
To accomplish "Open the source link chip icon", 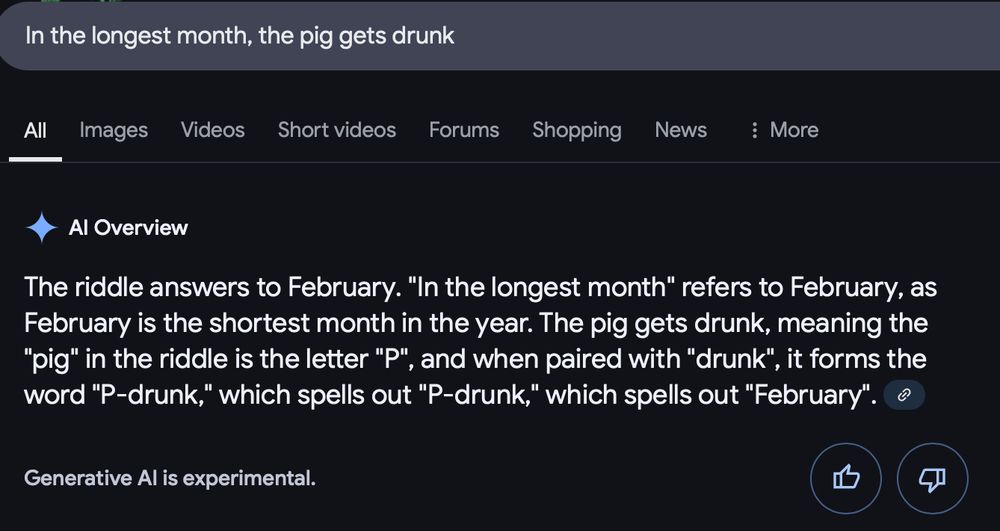I will 904,395.
